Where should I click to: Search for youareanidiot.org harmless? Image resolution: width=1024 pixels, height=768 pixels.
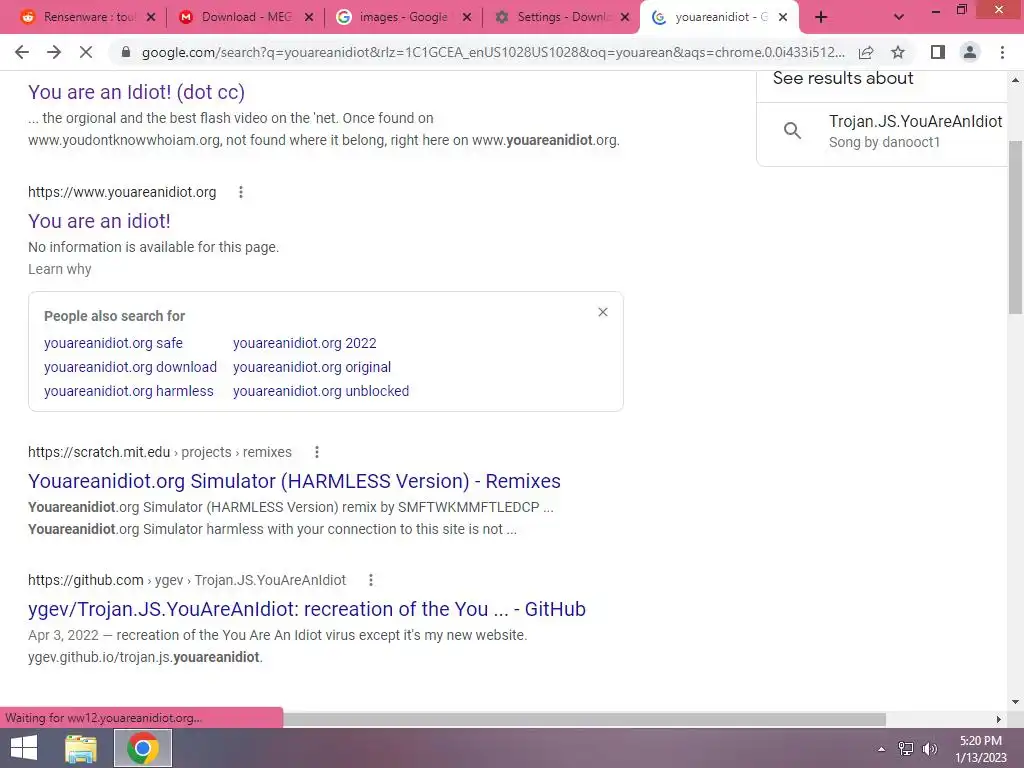click(129, 391)
